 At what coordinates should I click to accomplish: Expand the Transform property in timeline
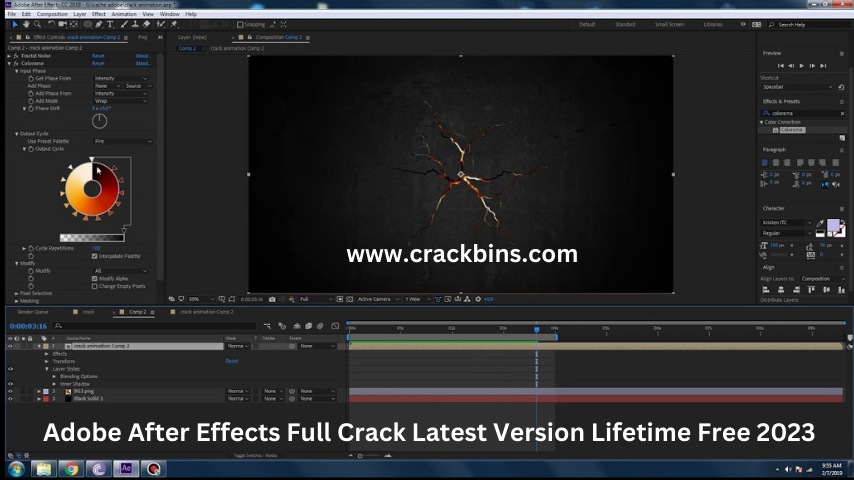pos(47,361)
